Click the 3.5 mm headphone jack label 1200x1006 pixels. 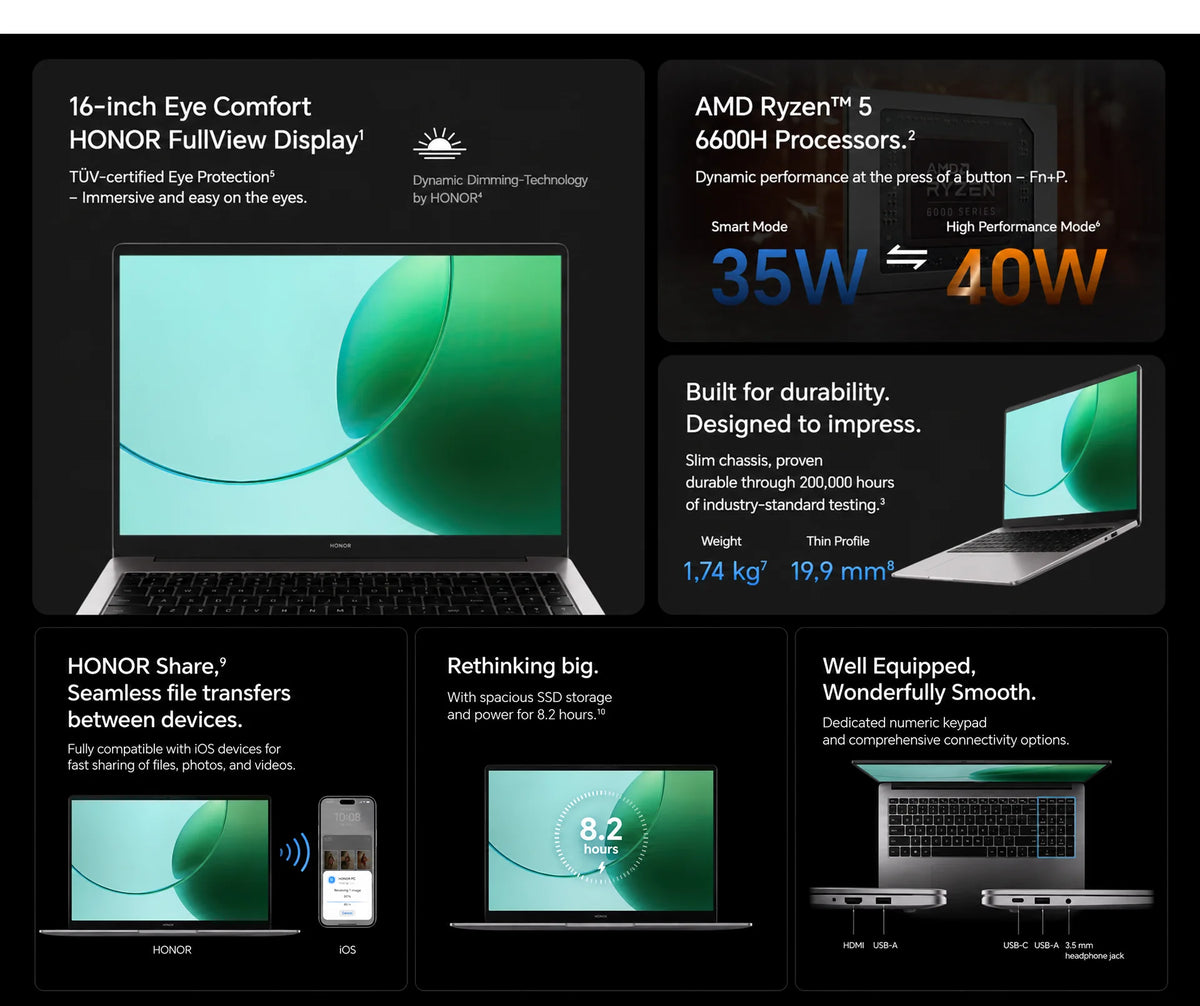(1094, 950)
